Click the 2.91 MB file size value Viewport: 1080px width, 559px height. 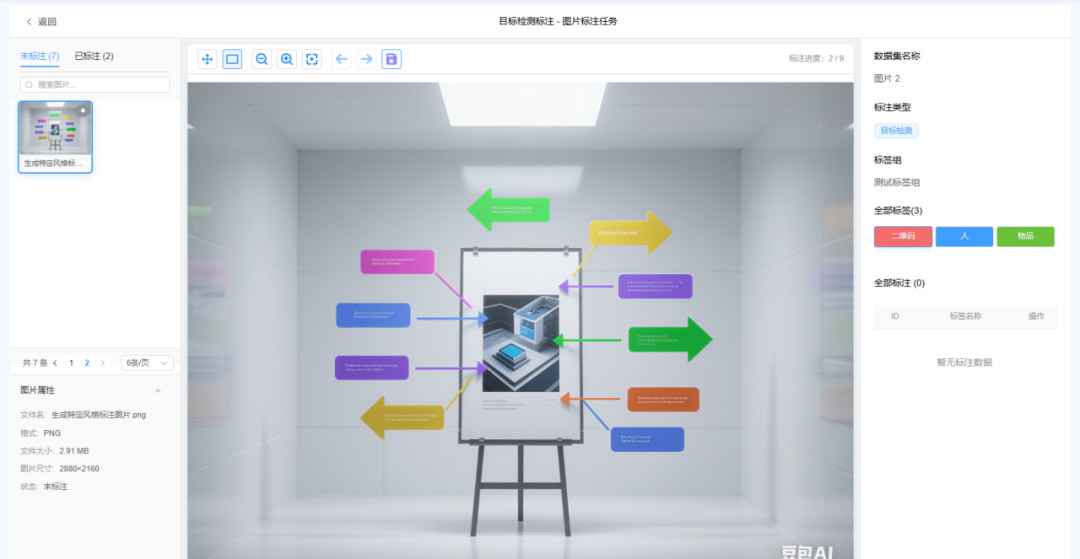click(74, 451)
